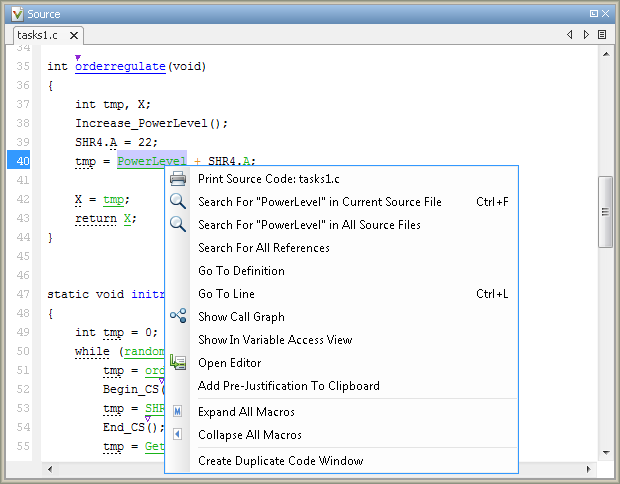
Task: Click Polyspace icon in Source title bar
Action: click(17, 14)
